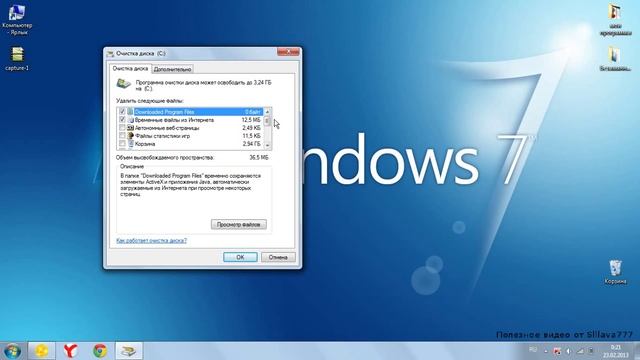Click the RU language indicator
Image resolution: width=640 pixels, height=360 pixels.
point(533,350)
